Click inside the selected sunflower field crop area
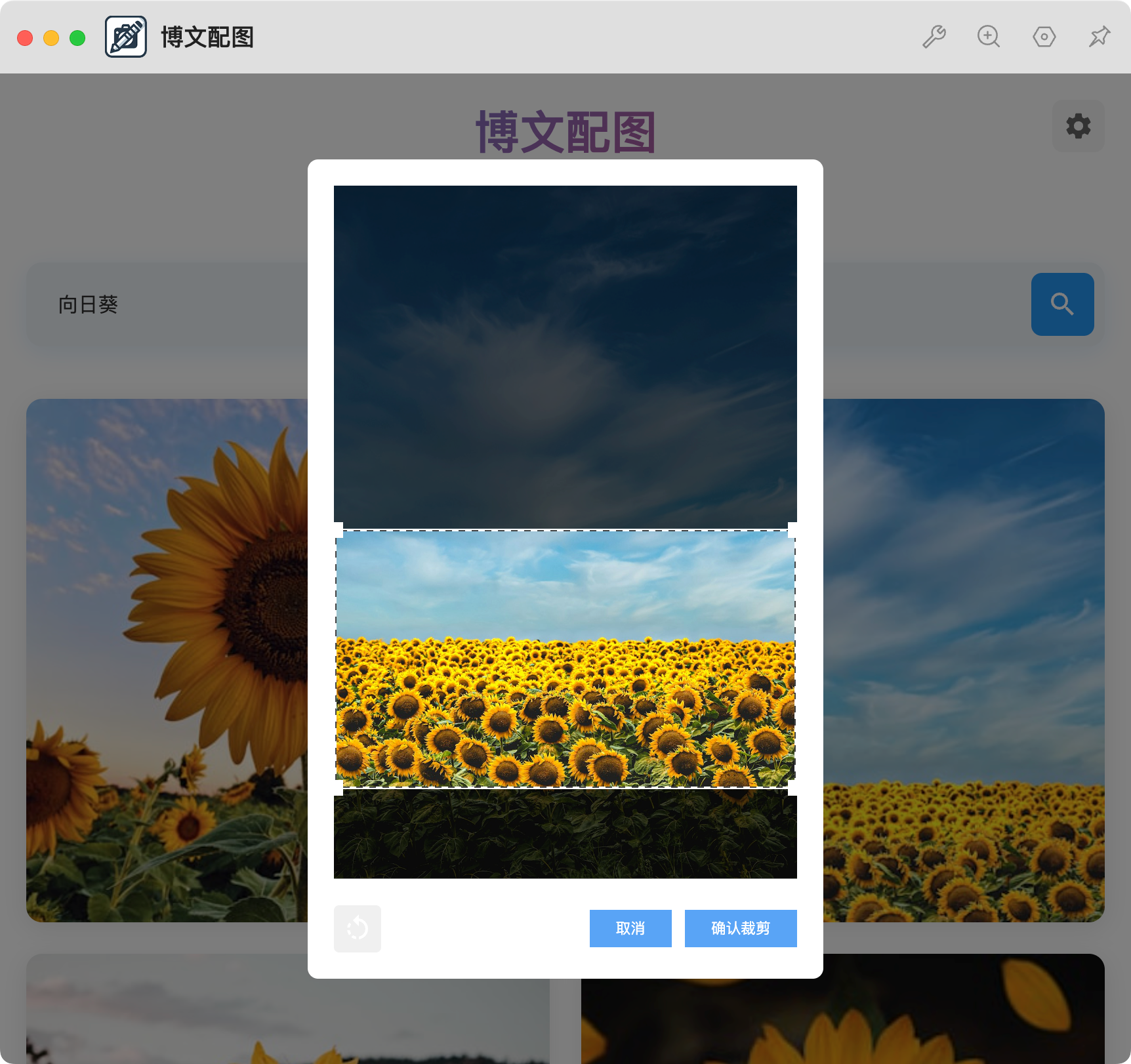 pos(565,659)
